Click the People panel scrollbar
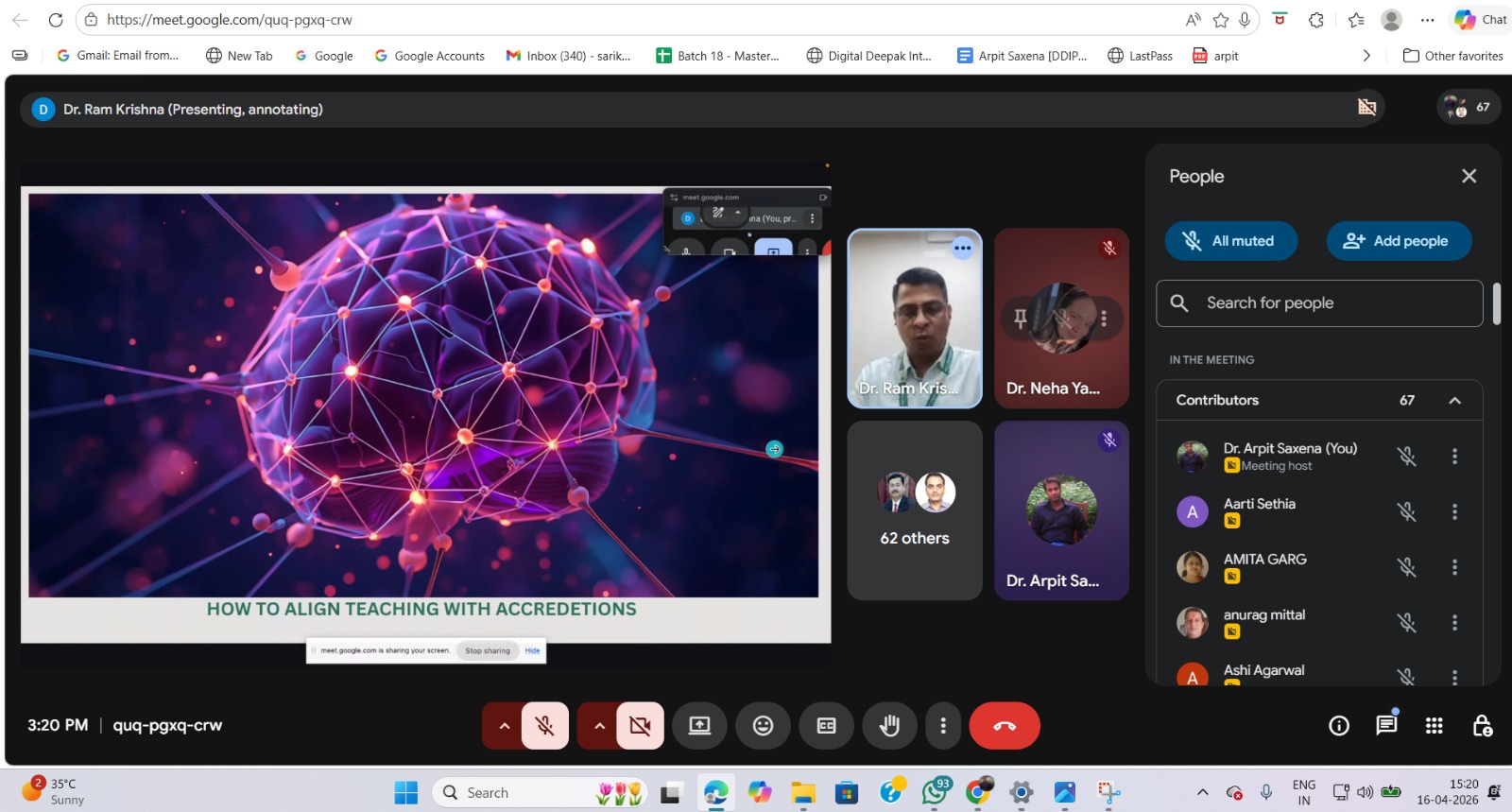Viewport: 1512px width, 812px height. 1497,304
